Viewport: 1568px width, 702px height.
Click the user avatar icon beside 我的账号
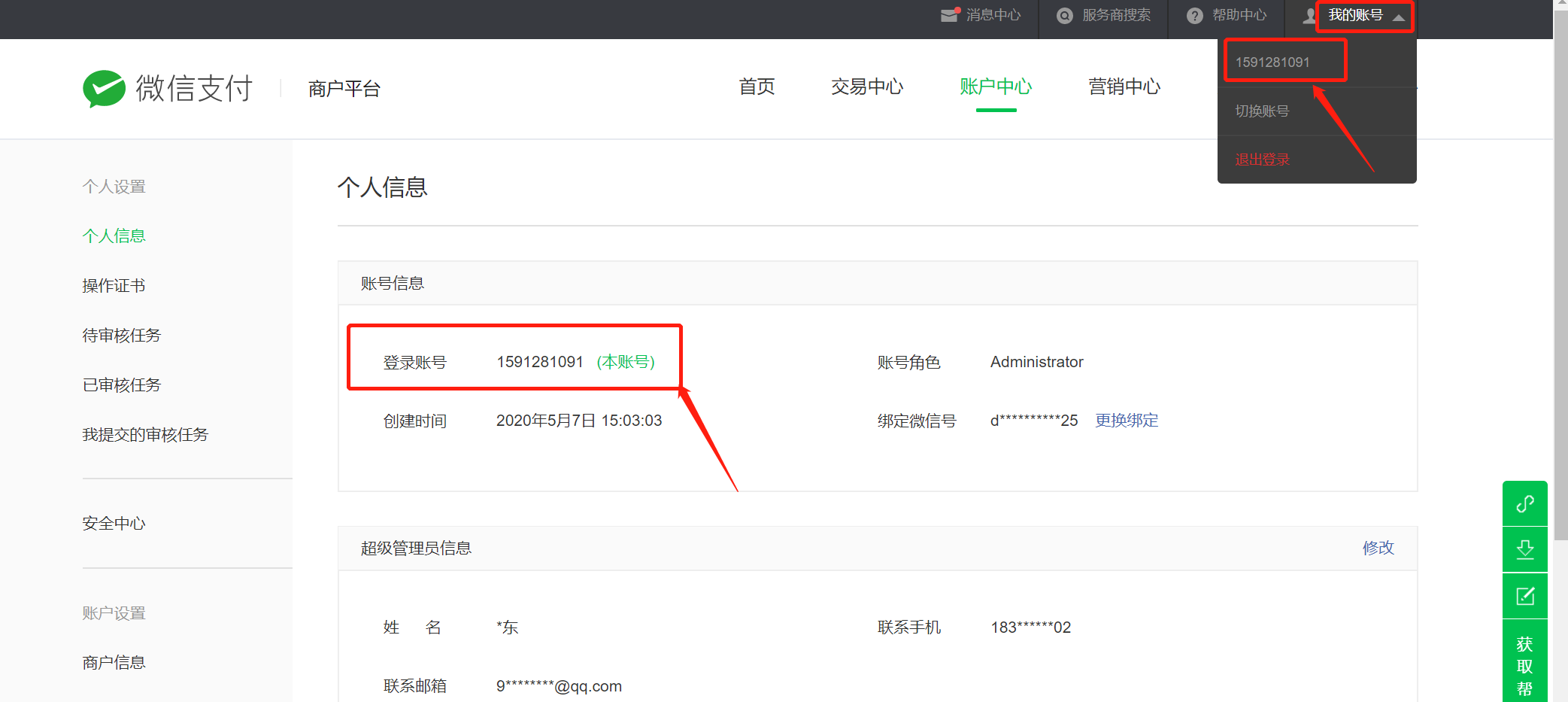click(x=1310, y=16)
